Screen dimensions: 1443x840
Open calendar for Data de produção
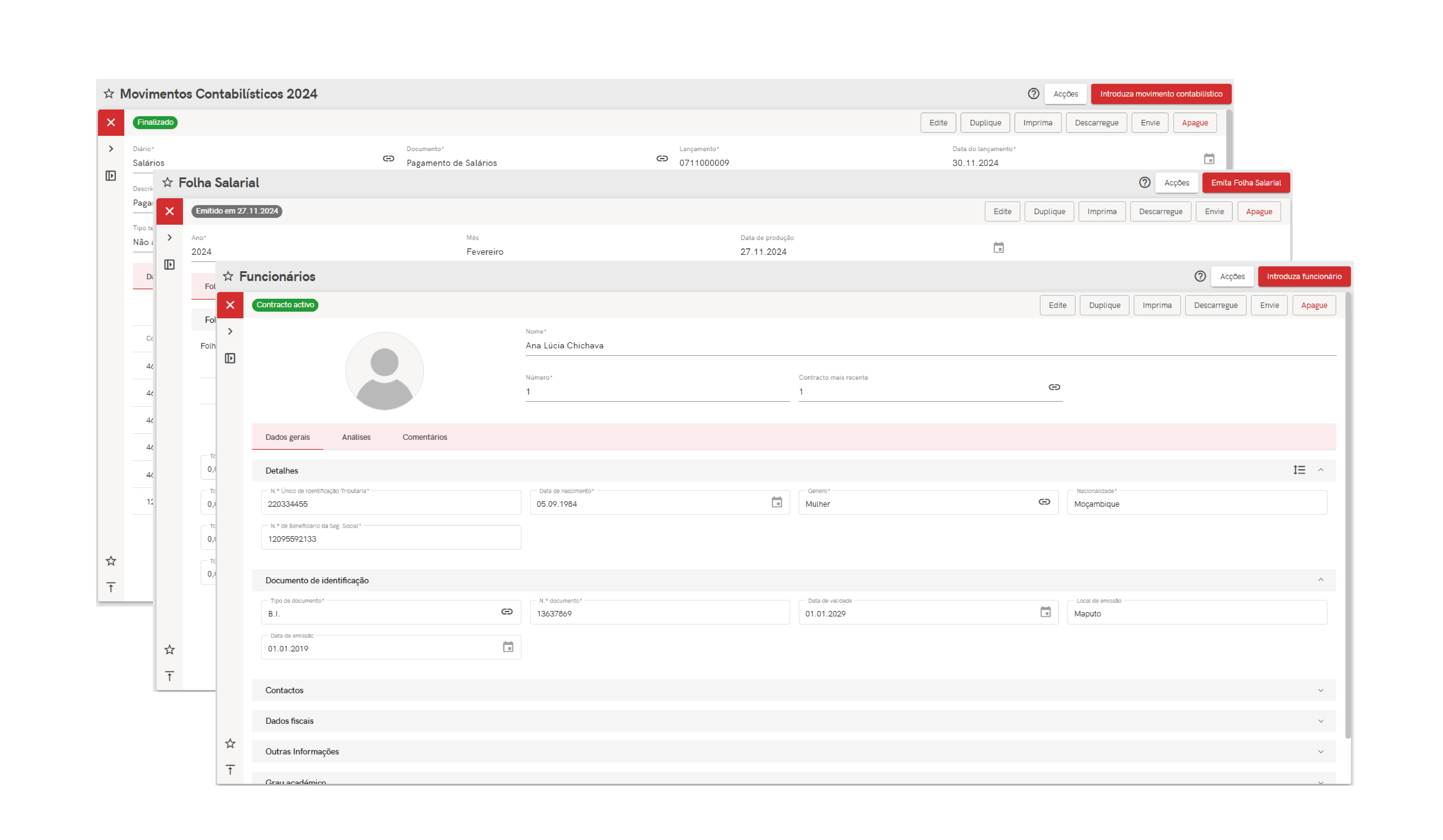(x=999, y=247)
